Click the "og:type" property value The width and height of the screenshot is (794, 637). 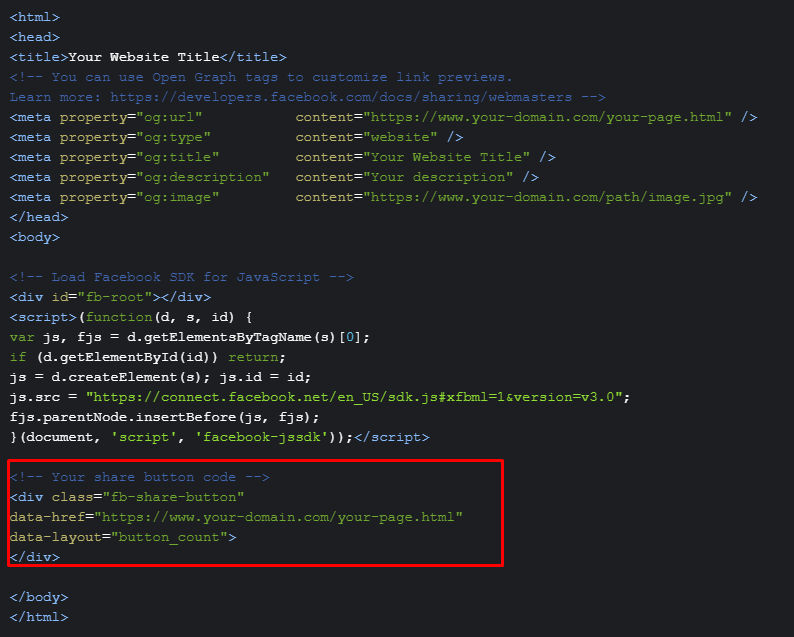[173, 137]
